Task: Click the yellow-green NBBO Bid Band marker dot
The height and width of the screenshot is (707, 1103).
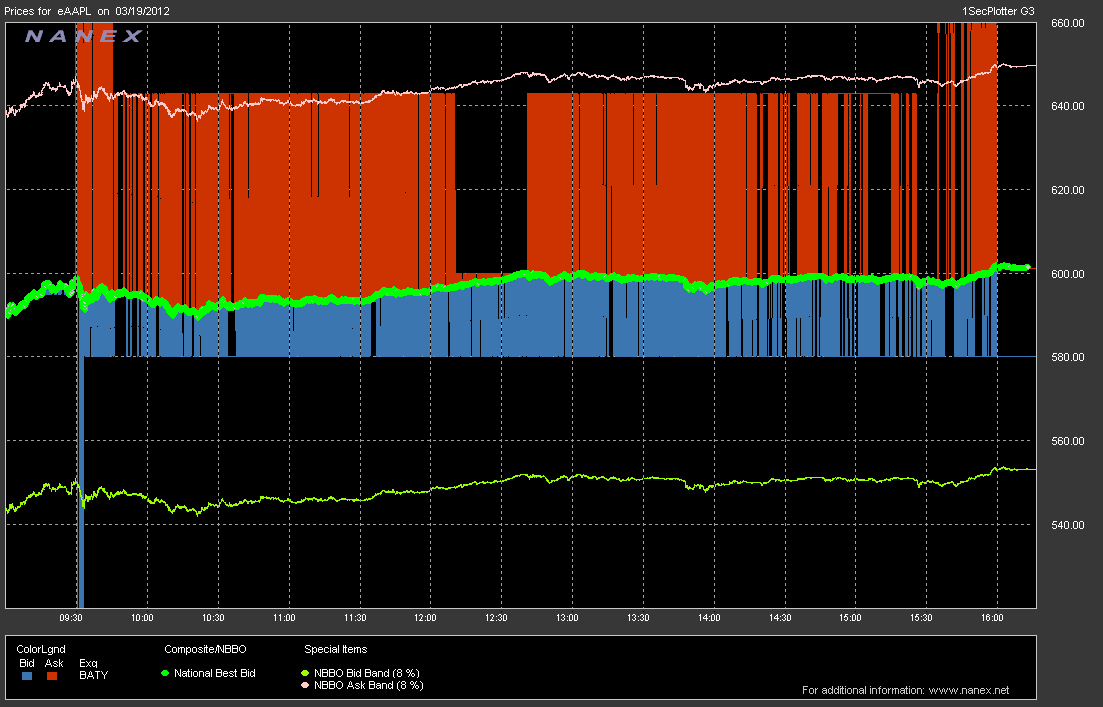Action: click(305, 673)
